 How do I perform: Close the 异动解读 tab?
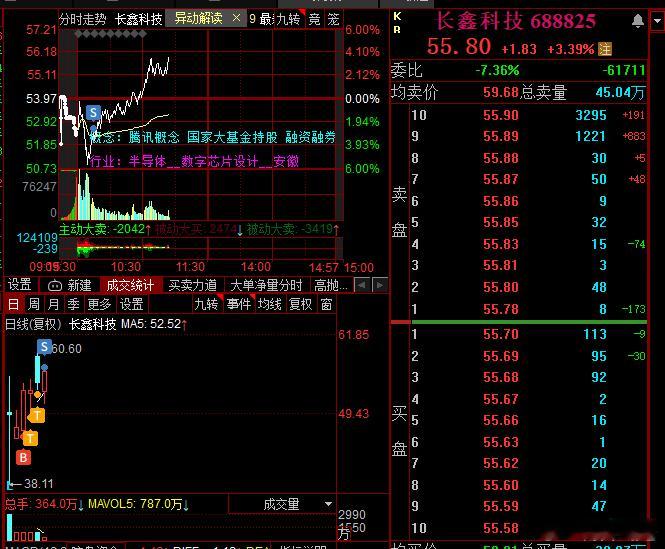click(237, 18)
